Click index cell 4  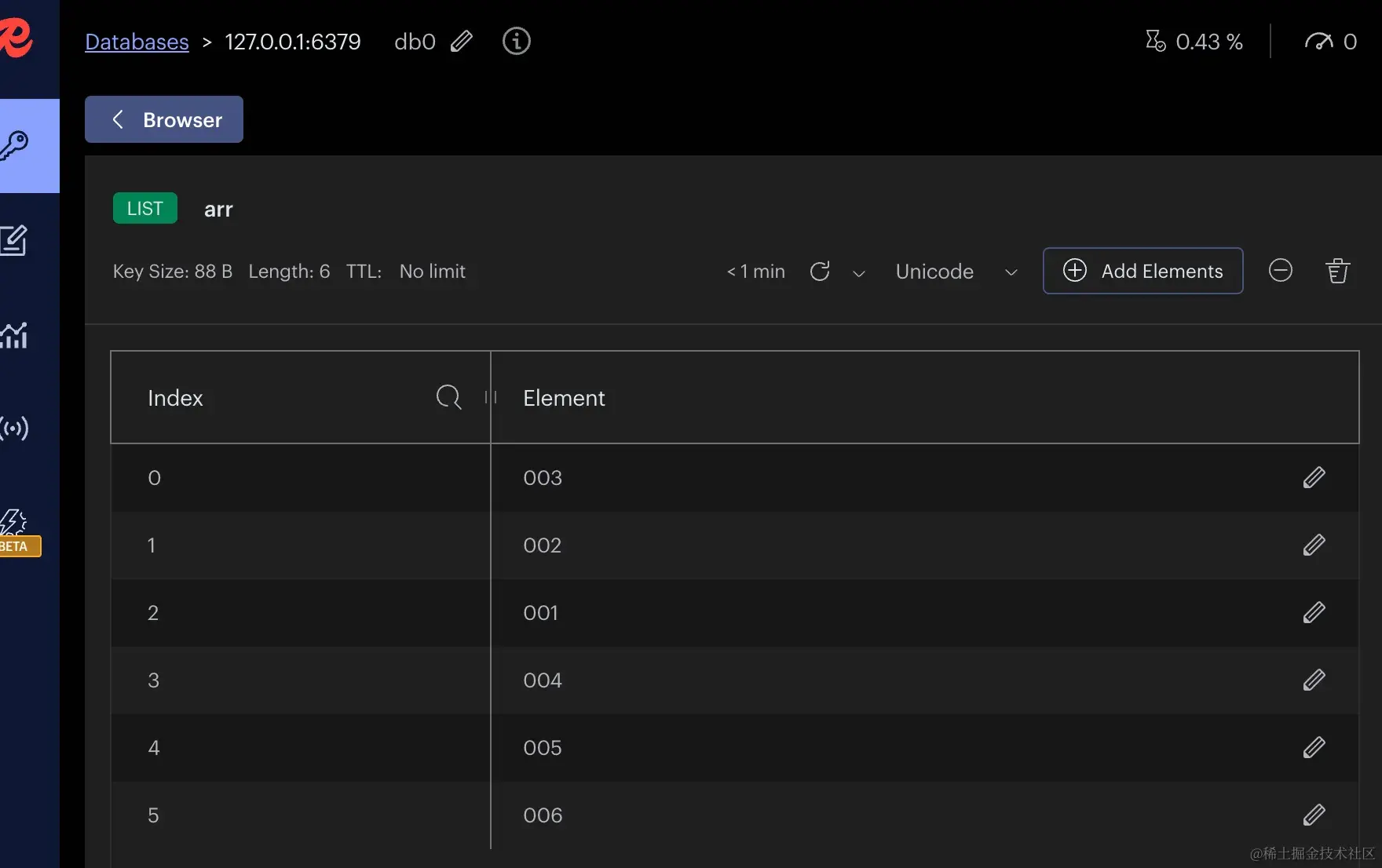(301, 747)
